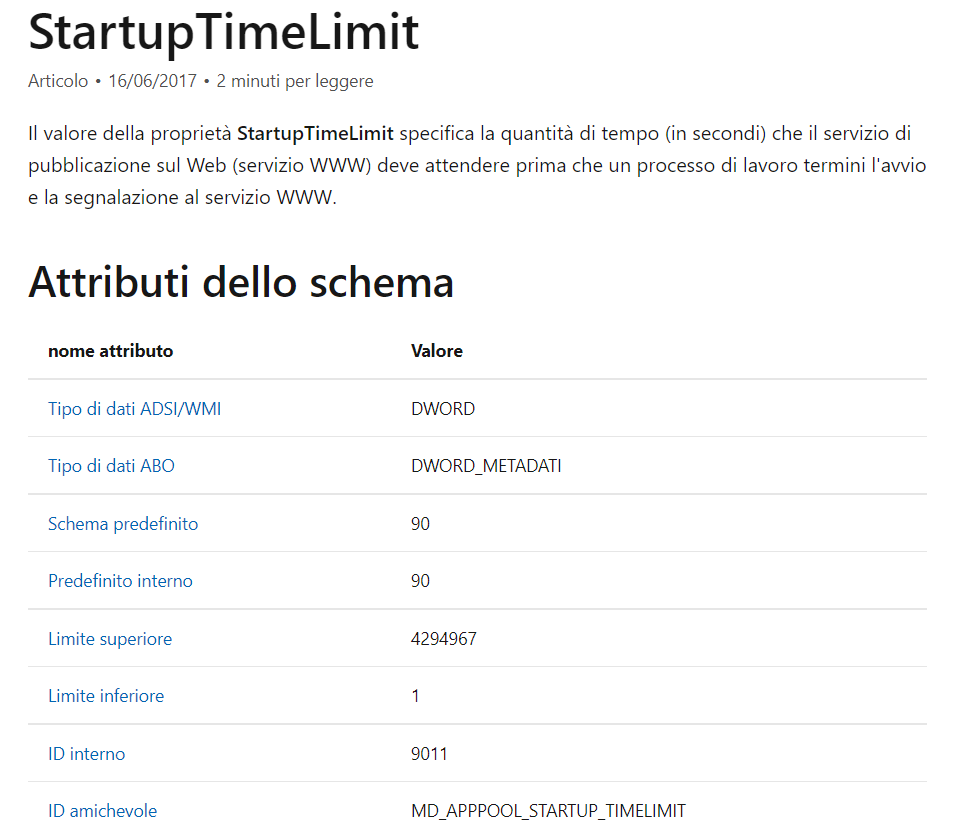Click the 16/06/2017 article date
This screenshot has width=959, height=836.
(x=152, y=81)
